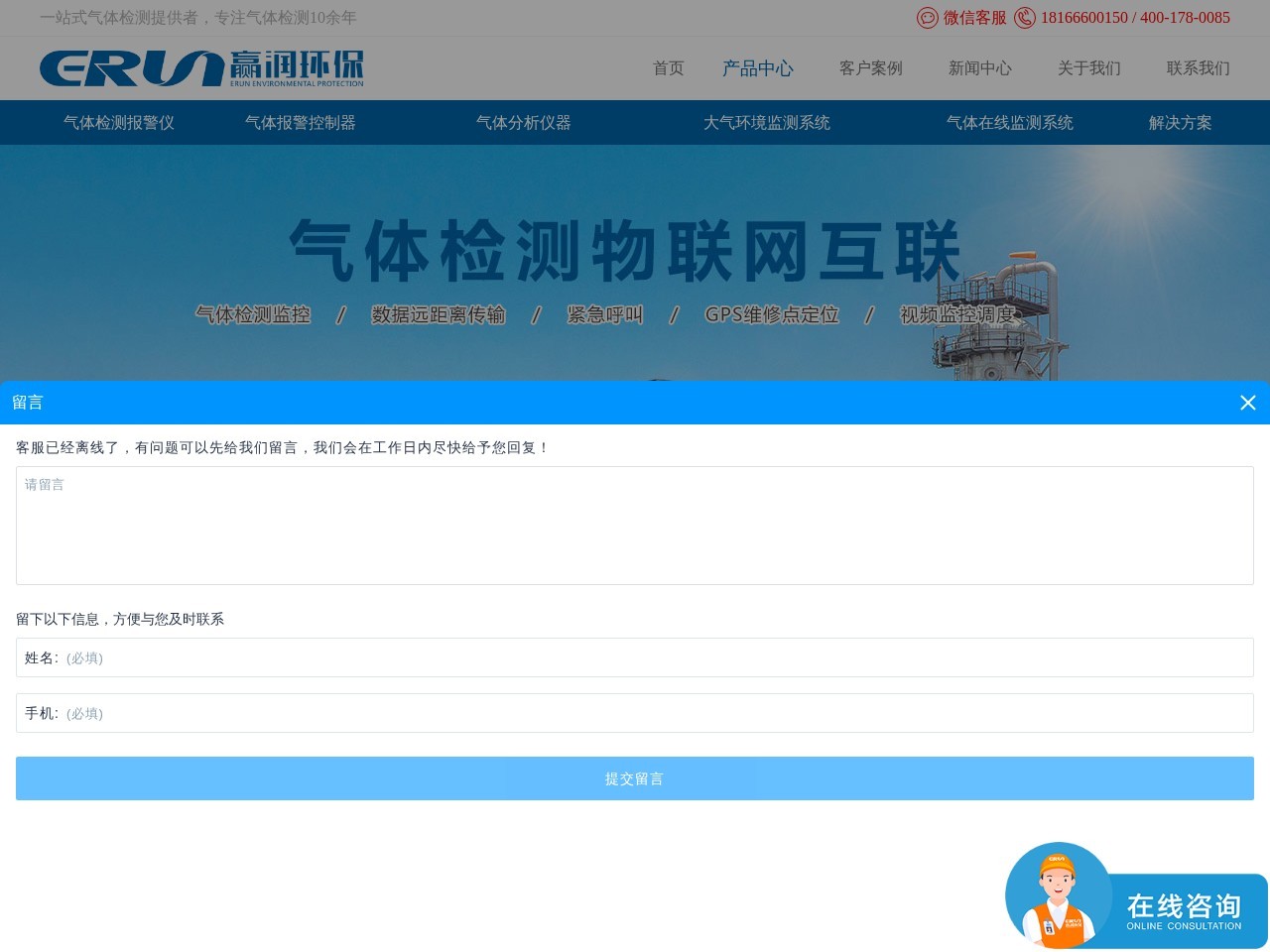Click the 气体检测报警仪 category link
Screen dimensions: 1270x952
[x=117, y=123]
